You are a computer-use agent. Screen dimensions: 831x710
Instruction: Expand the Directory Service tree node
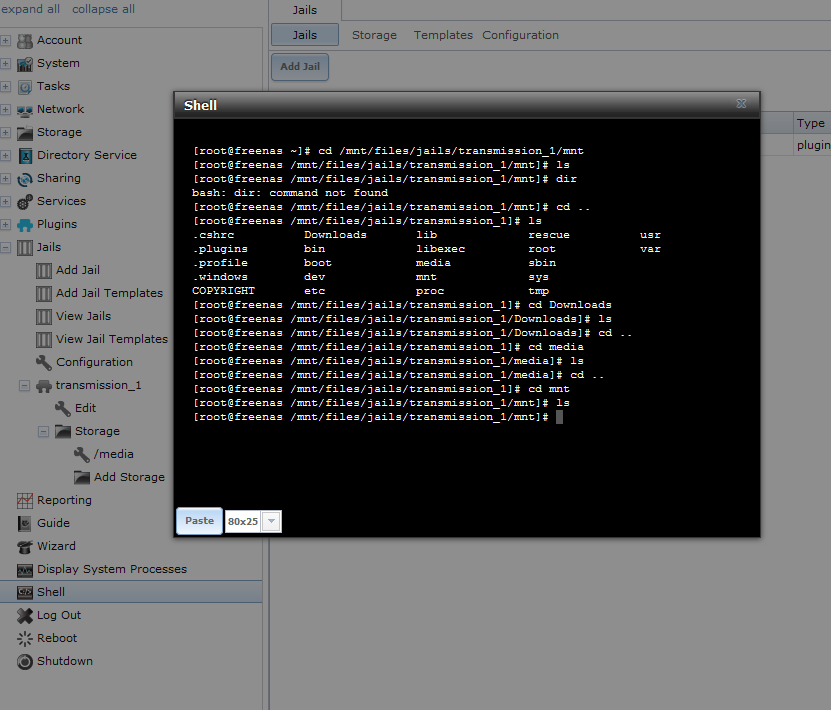click(x=5, y=155)
